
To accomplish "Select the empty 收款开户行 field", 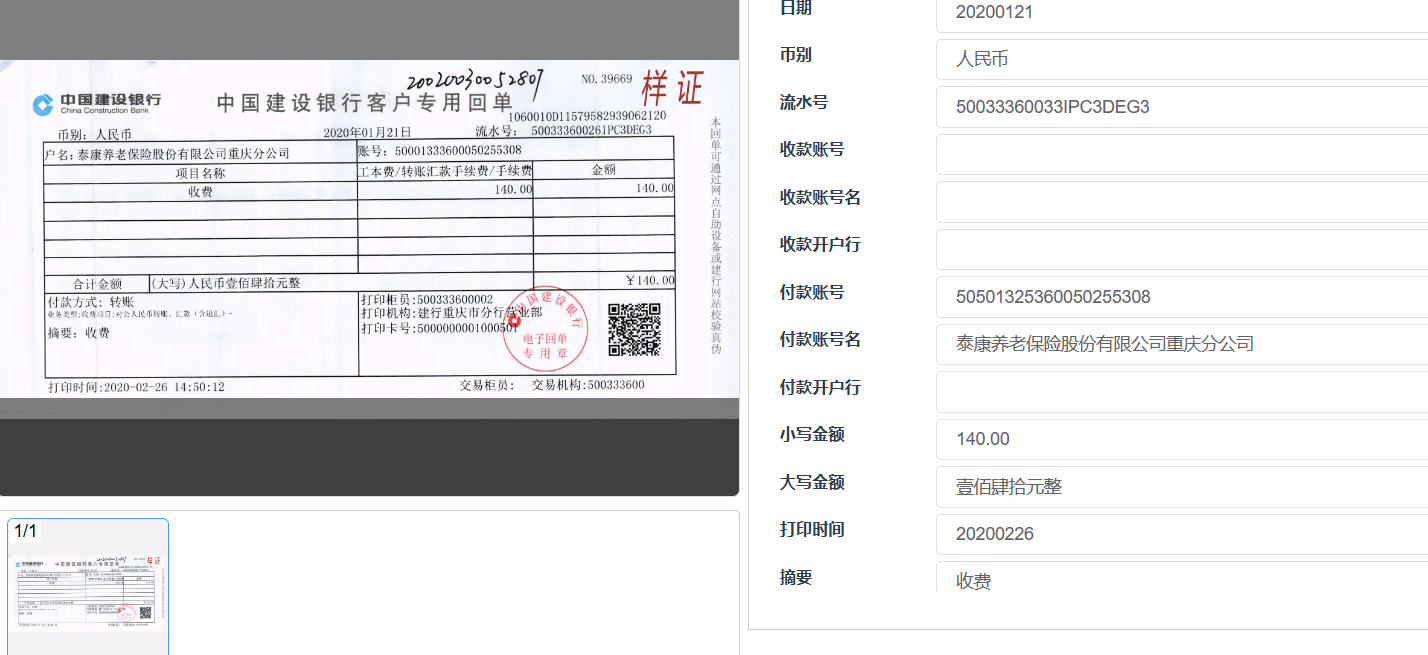I will point(1180,249).
